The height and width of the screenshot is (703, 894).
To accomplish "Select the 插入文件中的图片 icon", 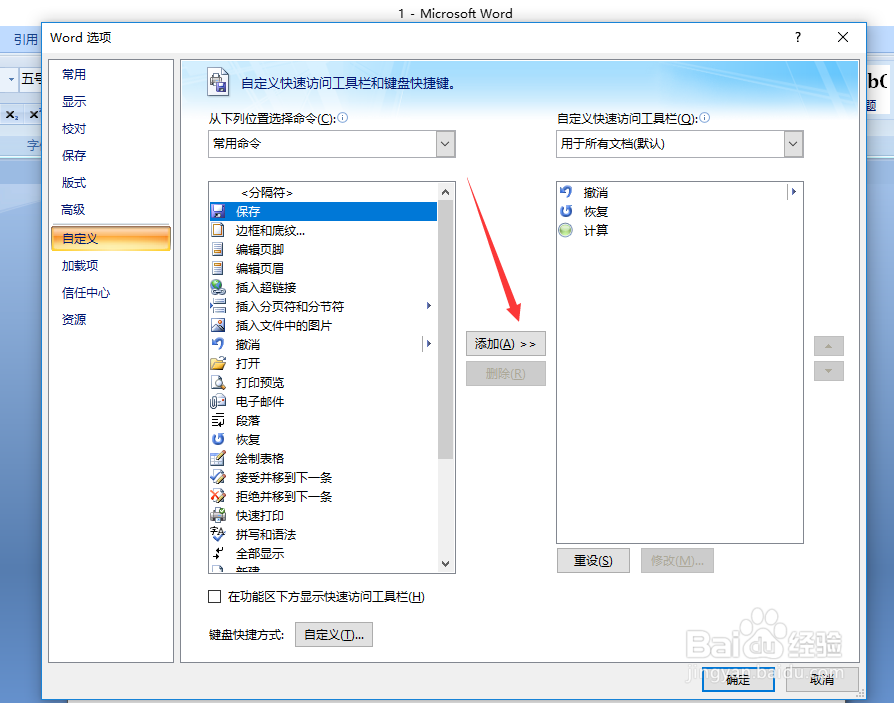I will click(218, 325).
